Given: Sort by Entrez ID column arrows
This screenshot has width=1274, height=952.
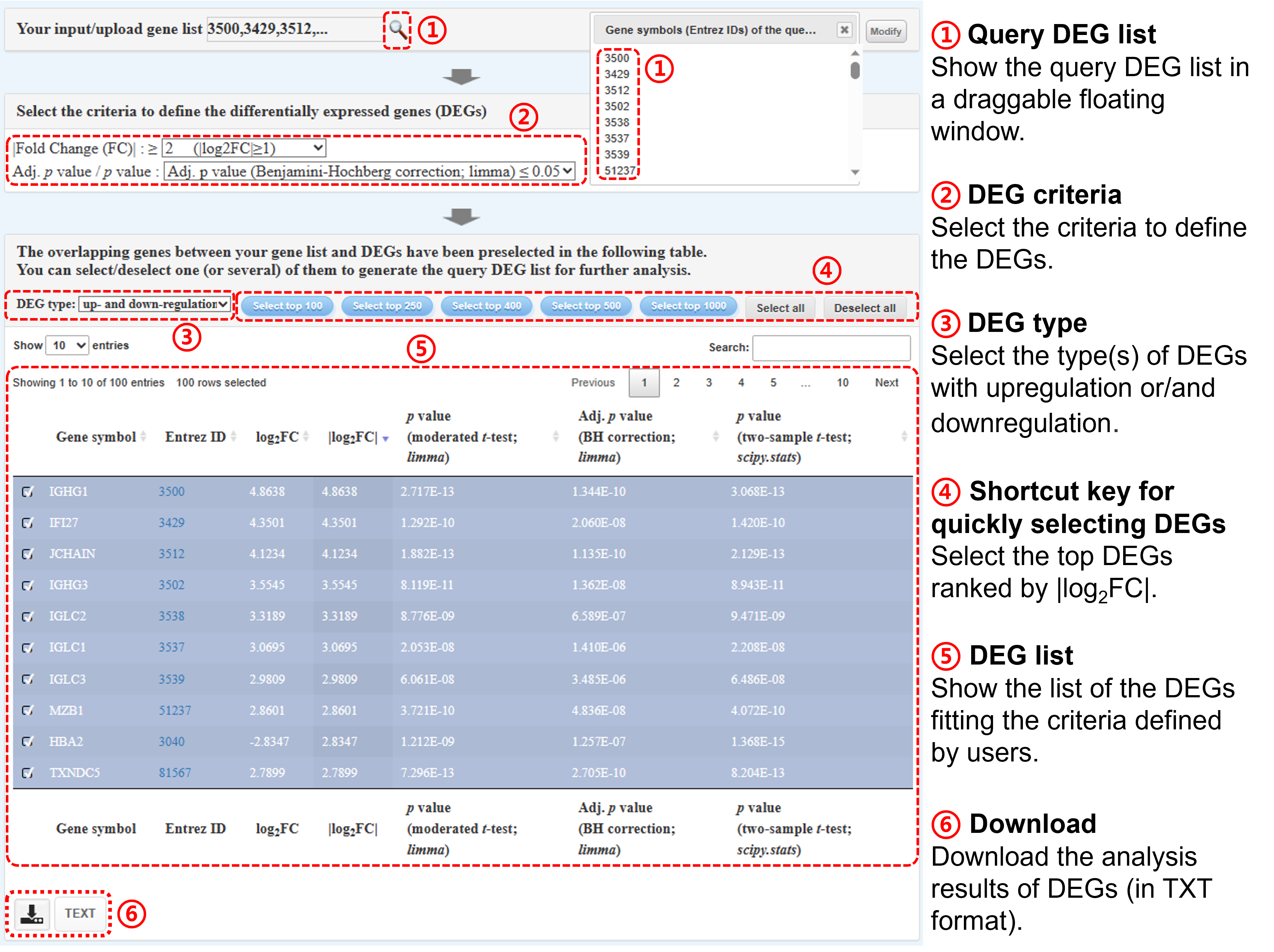Looking at the screenshot, I should point(234,437).
